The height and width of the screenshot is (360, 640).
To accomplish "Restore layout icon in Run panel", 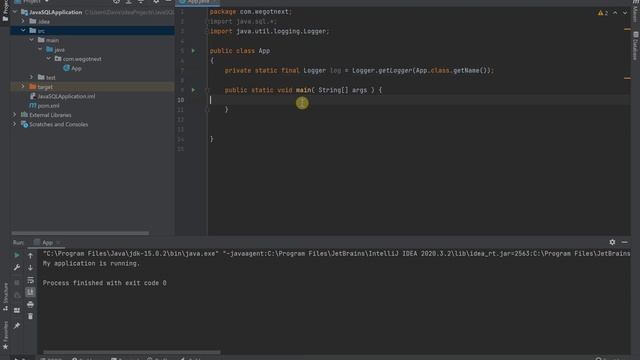I will coord(17,310).
